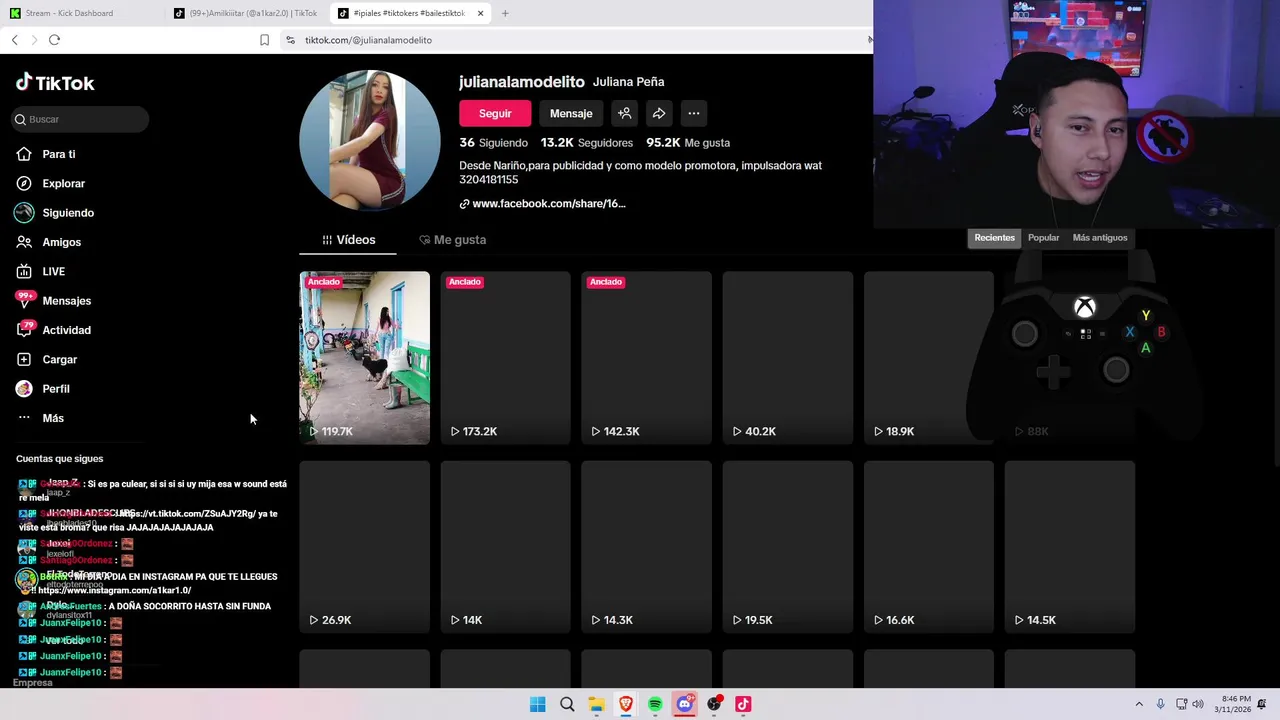Bookmark this page with the bookmark icon
This screenshot has width=1280, height=720.
pyautogui.click(x=264, y=40)
